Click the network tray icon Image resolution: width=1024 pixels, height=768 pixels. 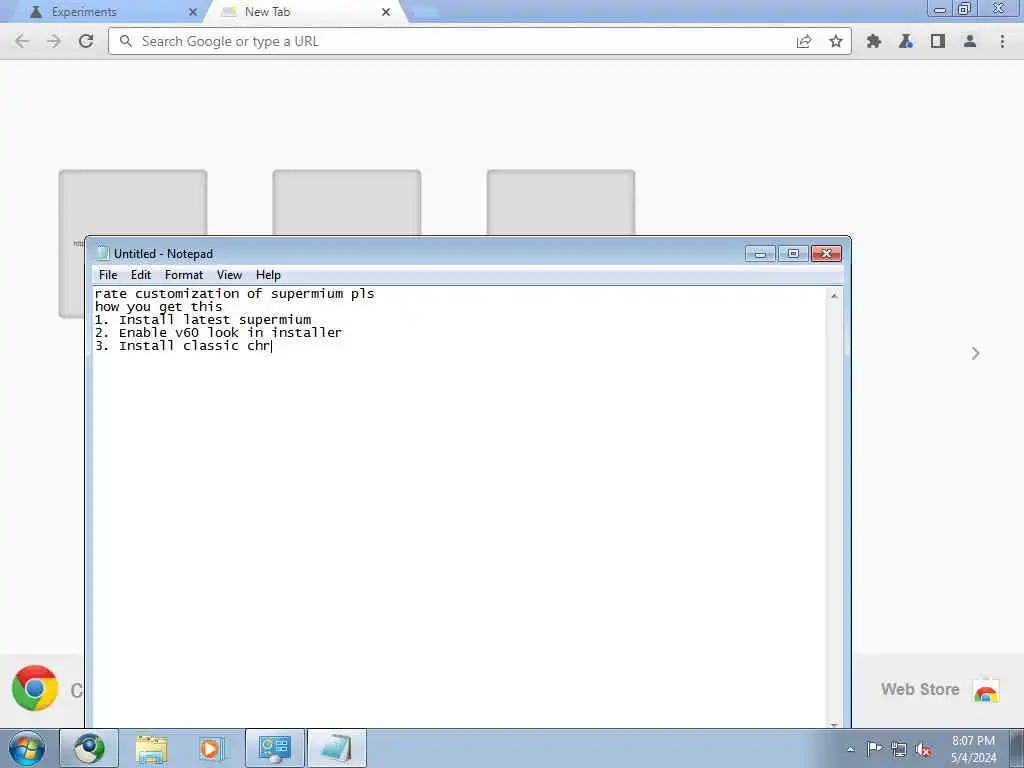pos(899,749)
